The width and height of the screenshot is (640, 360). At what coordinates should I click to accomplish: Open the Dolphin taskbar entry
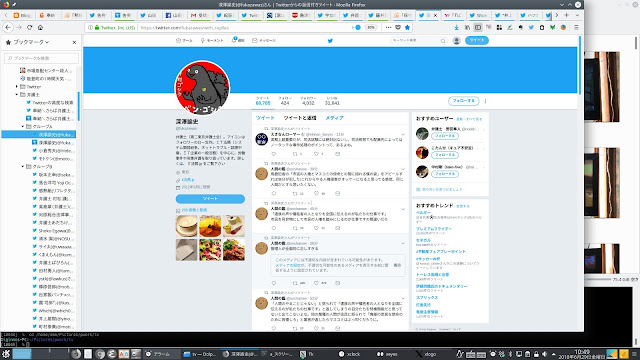click(200, 354)
